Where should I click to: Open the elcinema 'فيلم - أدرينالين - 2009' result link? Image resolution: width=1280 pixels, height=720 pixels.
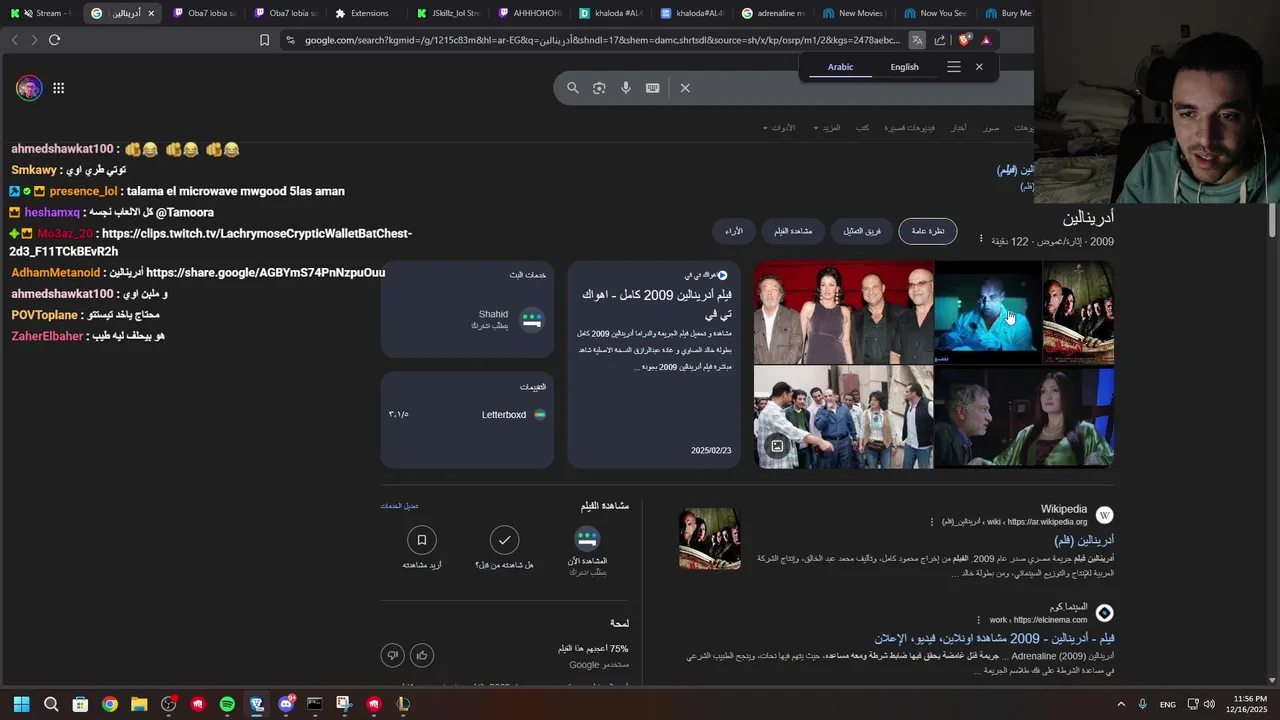click(994, 638)
